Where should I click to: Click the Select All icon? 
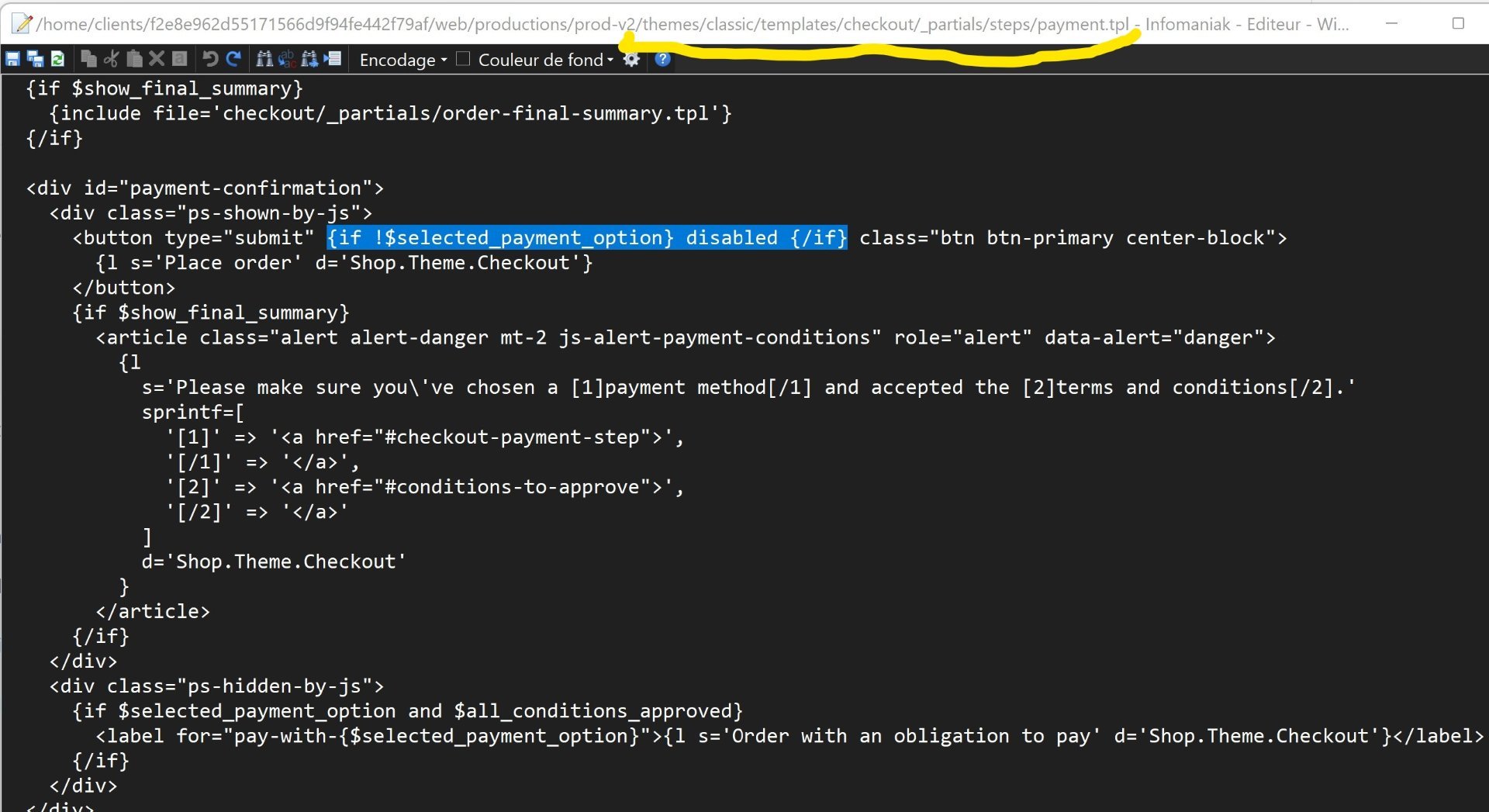[x=180, y=59]
